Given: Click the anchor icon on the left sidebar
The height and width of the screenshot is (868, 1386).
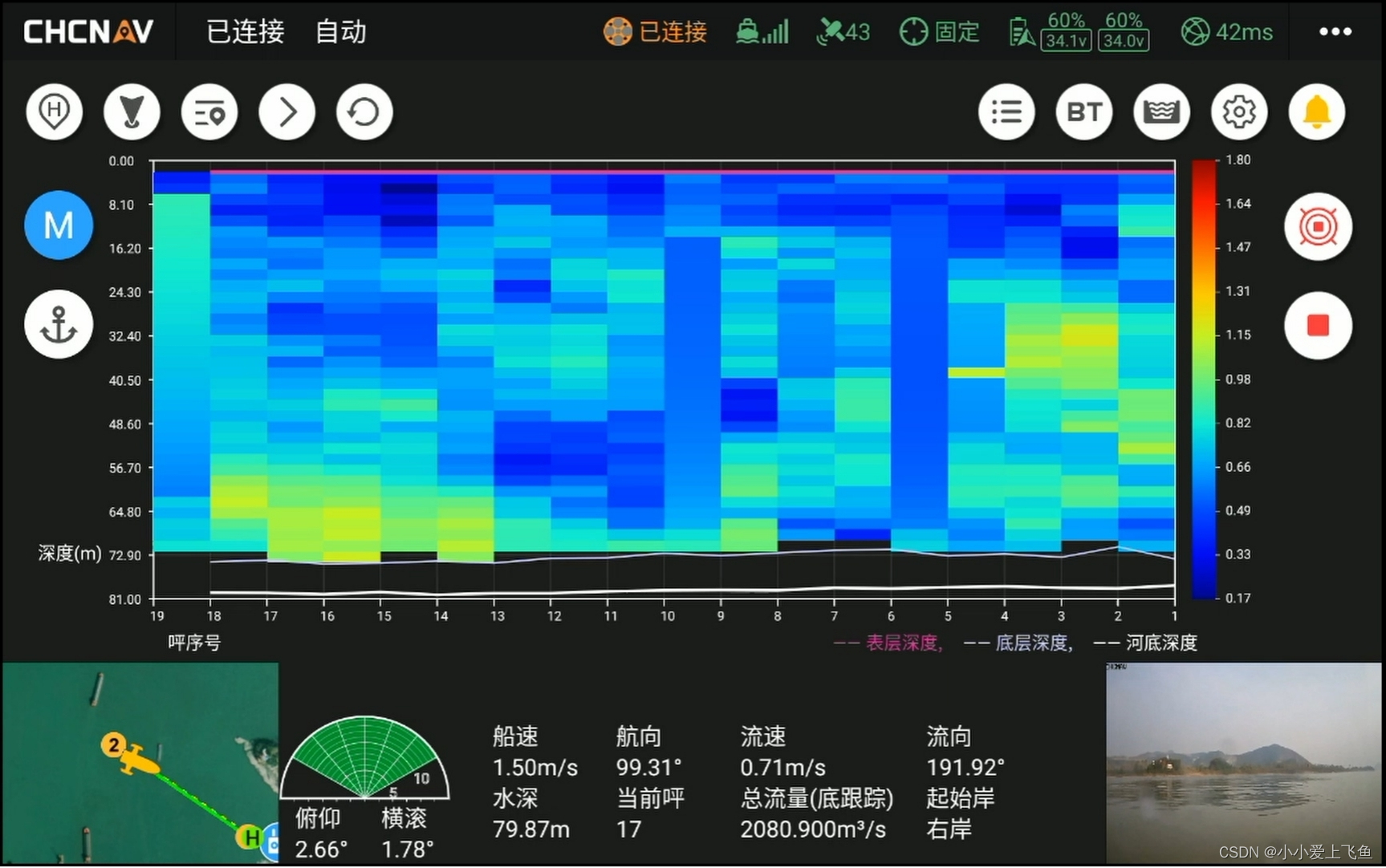Looking at the screenshot, I should pos(59,325).
